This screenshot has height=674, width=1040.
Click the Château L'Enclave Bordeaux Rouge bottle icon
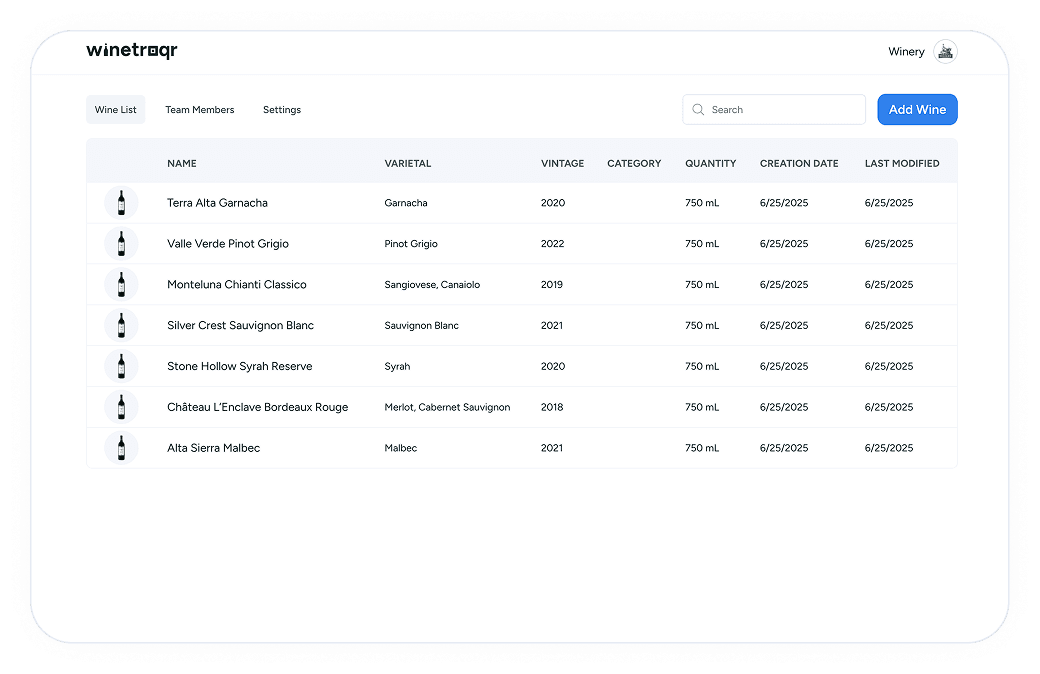120,407
